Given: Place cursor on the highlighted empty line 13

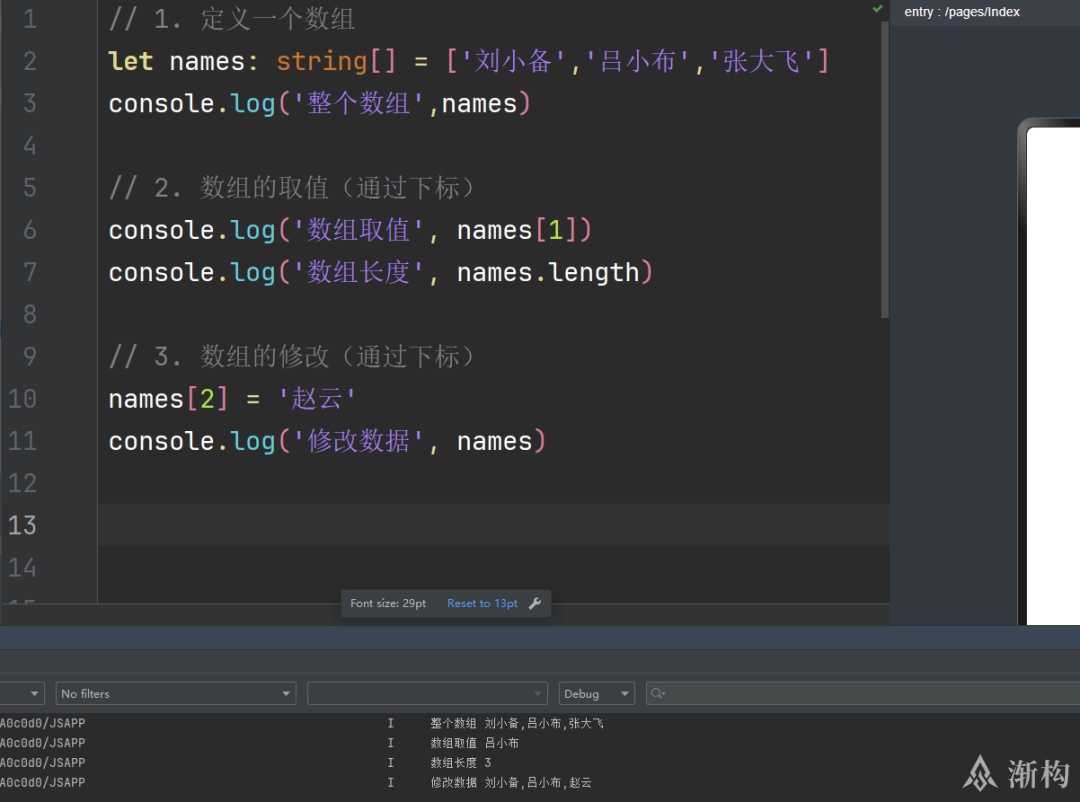Looking at the screenshot, I should (493, 525).
